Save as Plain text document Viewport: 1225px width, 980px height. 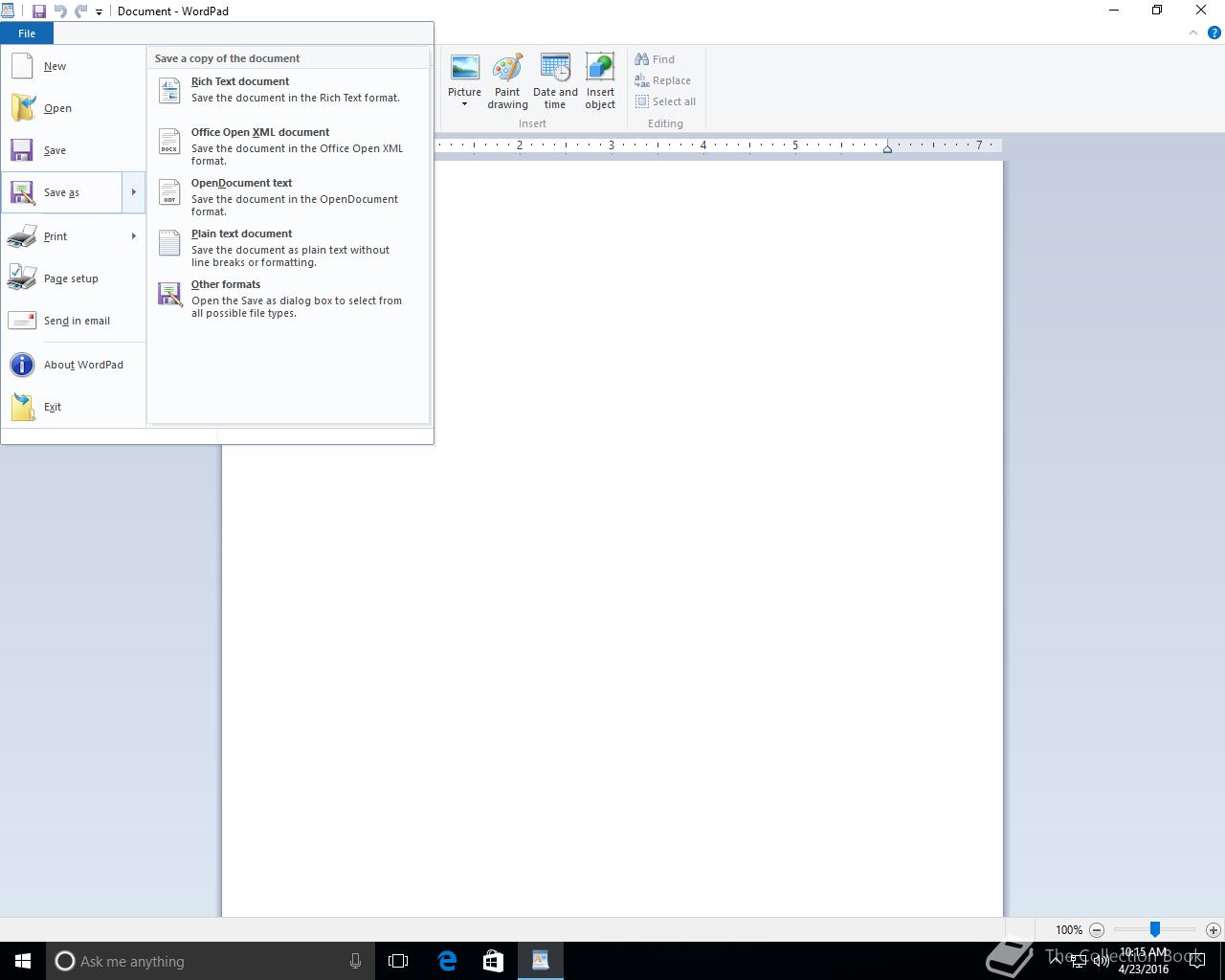[287, 247]
